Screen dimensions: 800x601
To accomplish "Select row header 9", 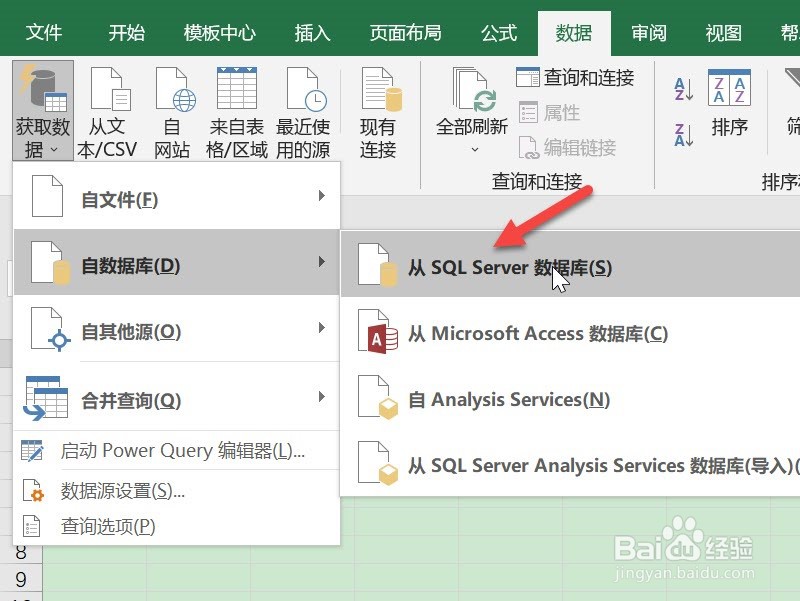I will (21, 580).
